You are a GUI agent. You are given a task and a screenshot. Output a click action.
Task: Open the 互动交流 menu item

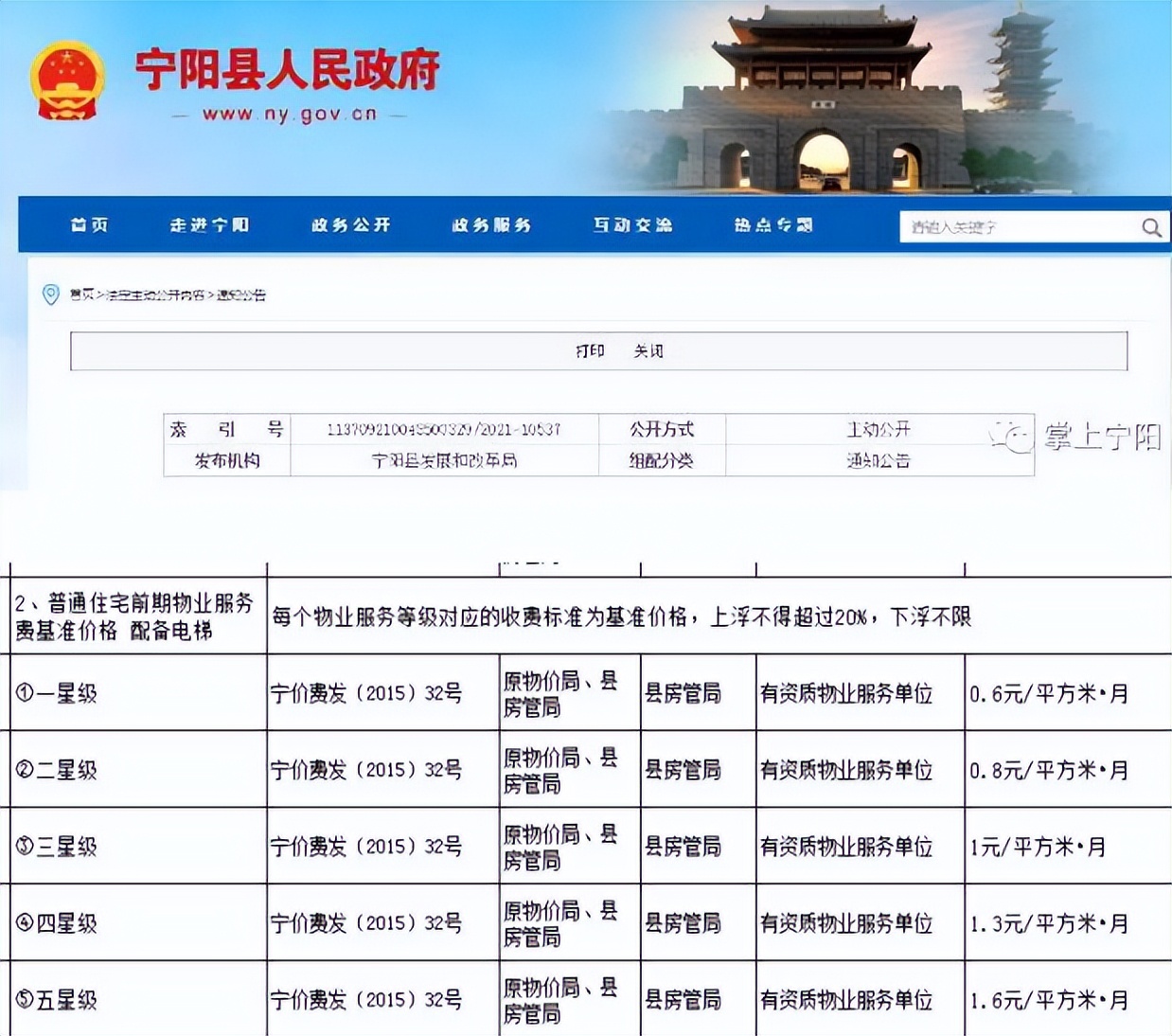(632, 225)
